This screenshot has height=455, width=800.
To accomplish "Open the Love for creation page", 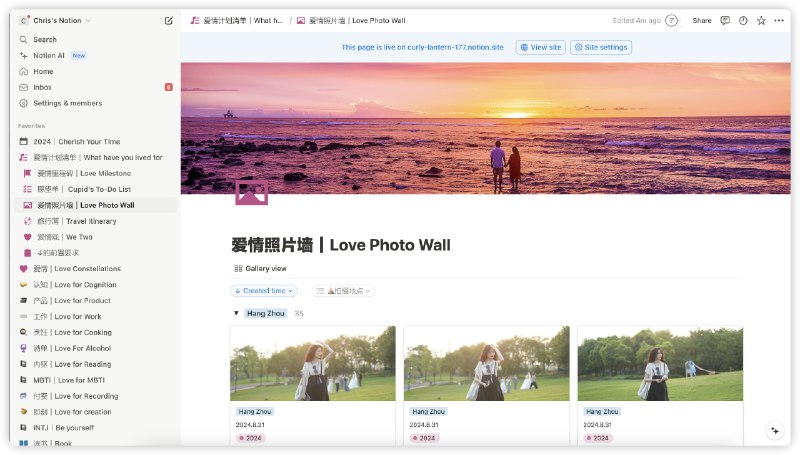I will pos(72,412).
